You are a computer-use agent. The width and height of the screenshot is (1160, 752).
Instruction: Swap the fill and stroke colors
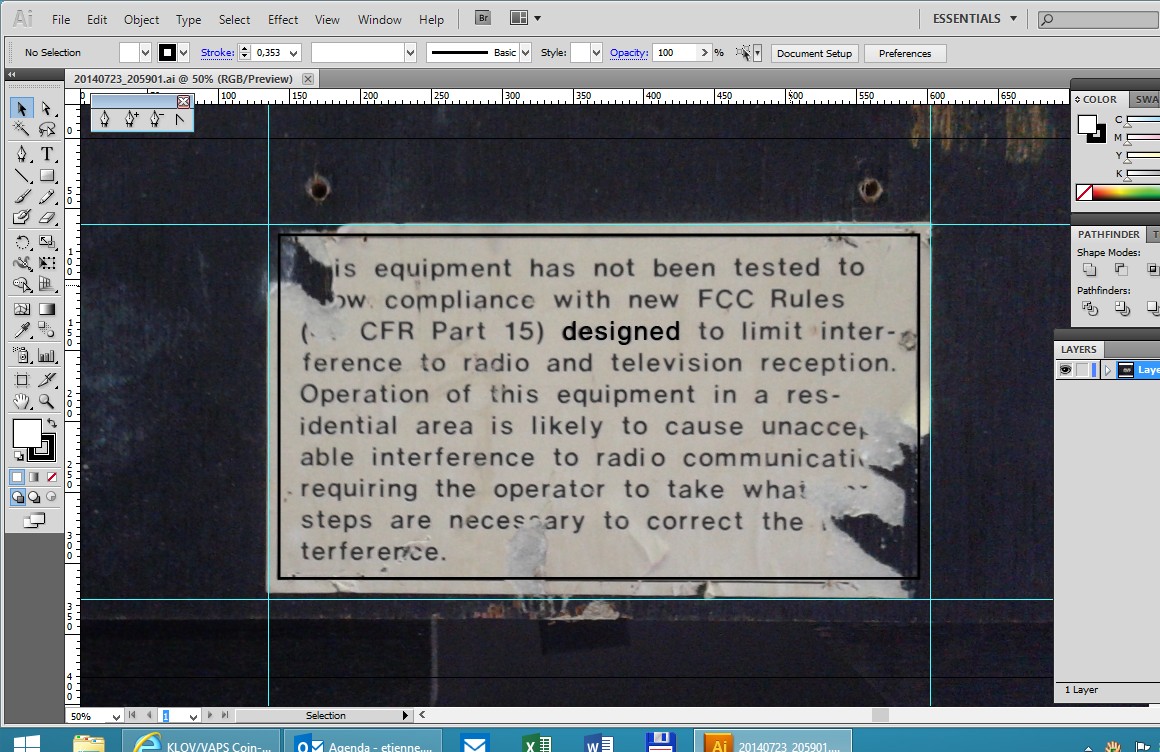52,423
